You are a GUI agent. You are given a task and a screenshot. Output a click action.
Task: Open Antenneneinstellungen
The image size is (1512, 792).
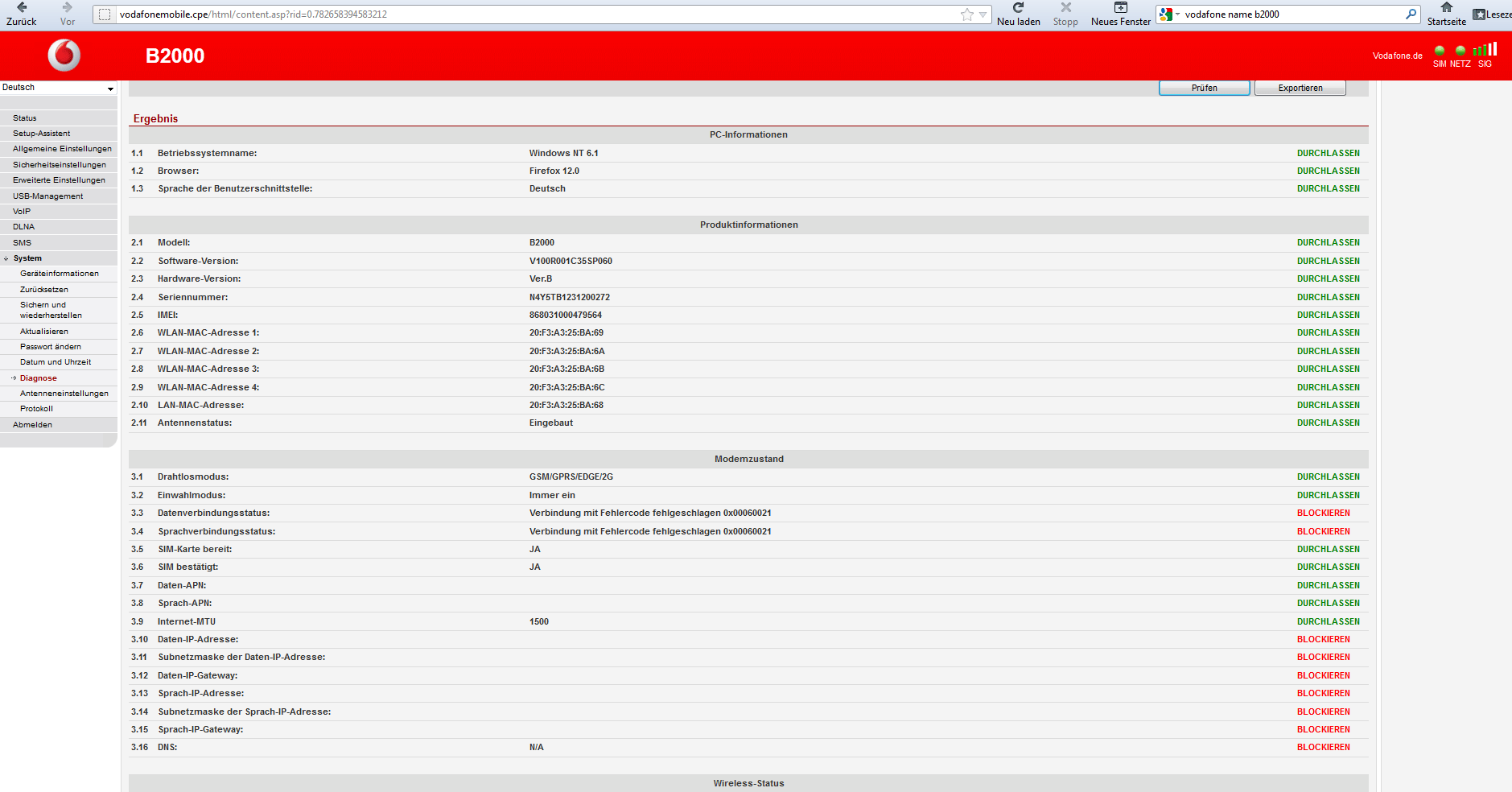(64, 394)
